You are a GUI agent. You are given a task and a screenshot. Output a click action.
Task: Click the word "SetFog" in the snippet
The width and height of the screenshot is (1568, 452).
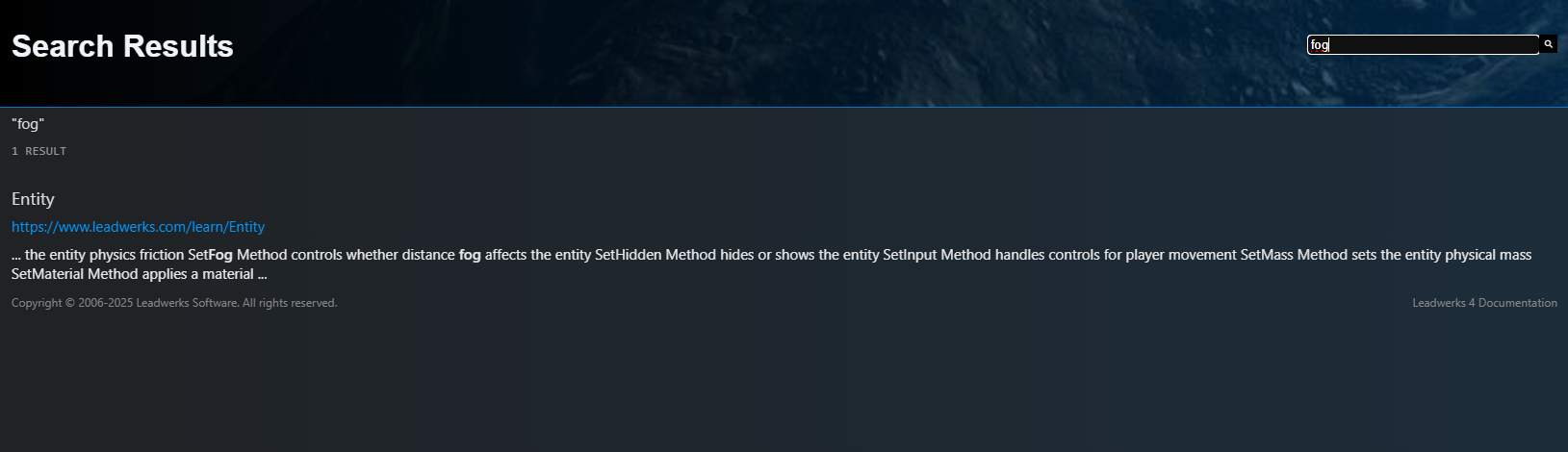click(210, 255)
